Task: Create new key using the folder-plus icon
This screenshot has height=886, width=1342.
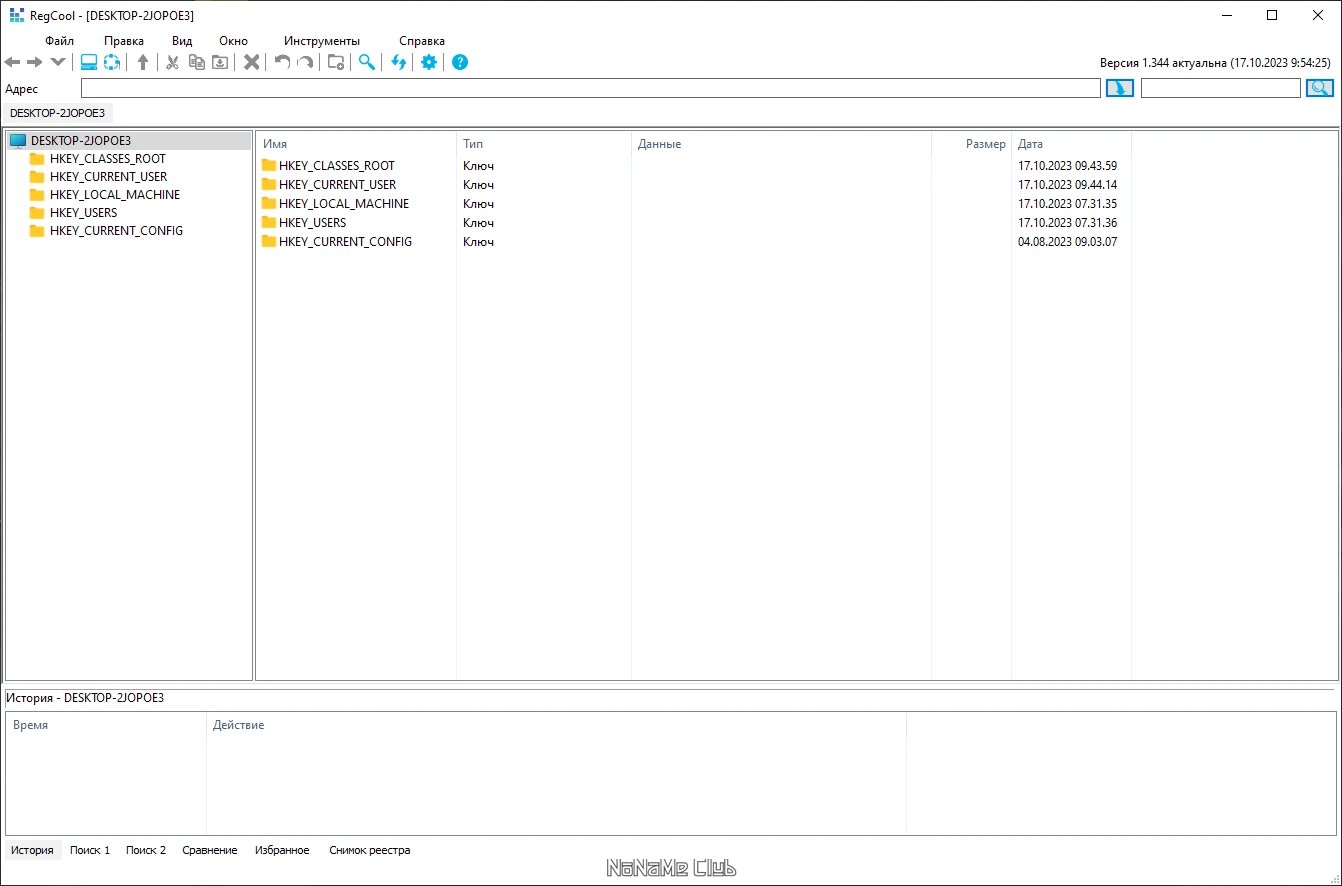Action: click(x=335, y=62)
